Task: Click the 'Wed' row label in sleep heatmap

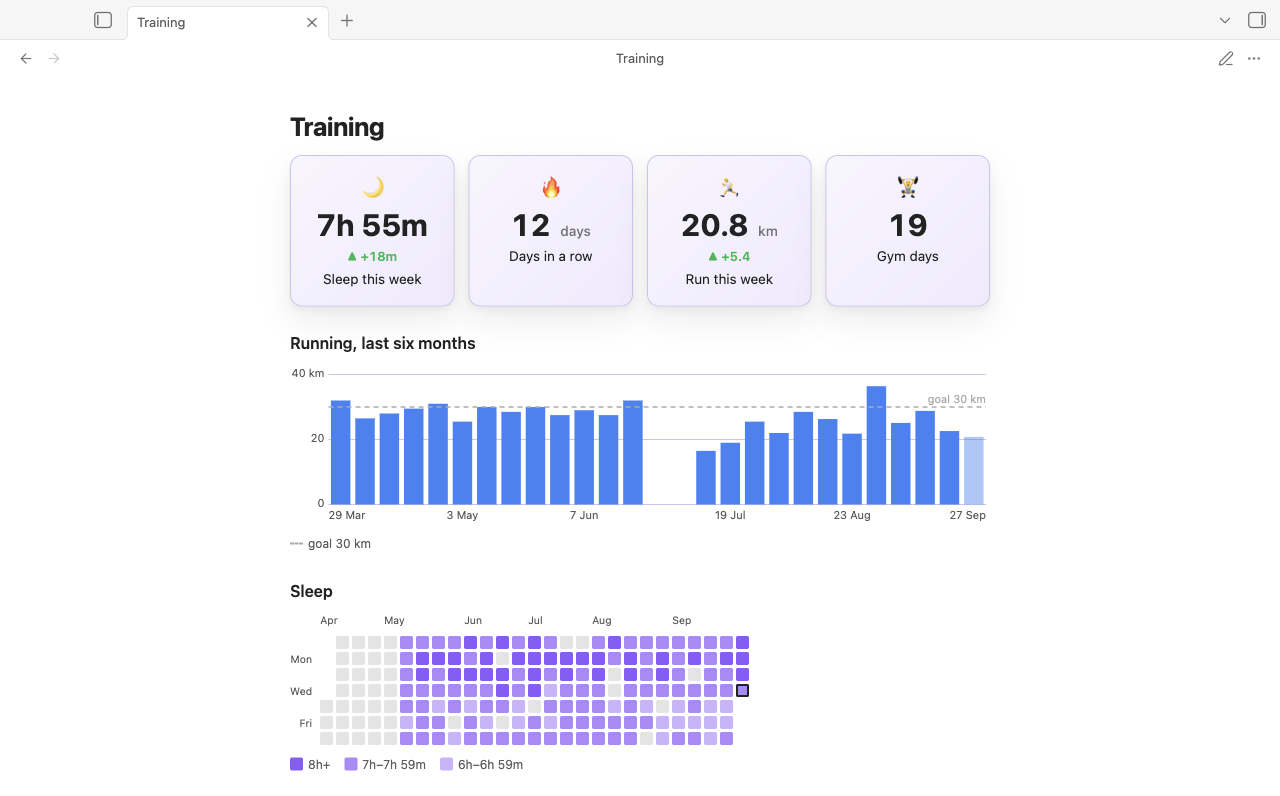Action: [301, 691]
